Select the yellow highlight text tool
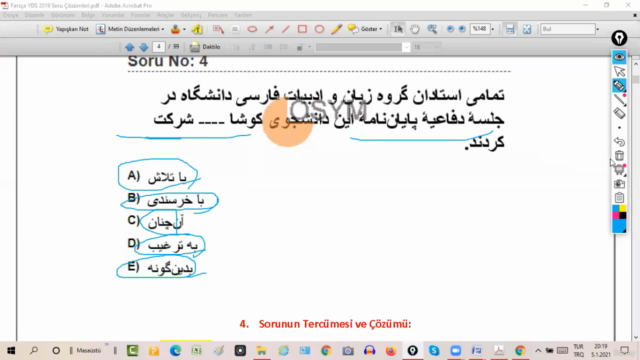 198,29
